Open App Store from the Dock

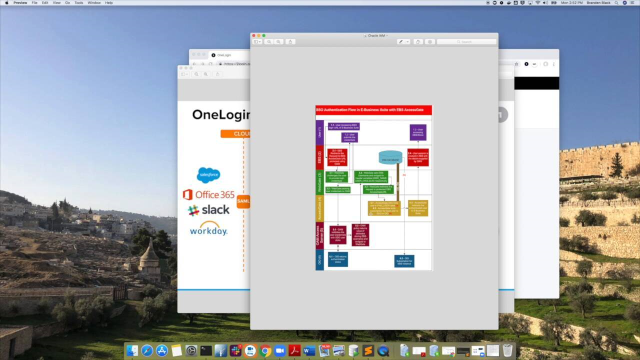(162, 350)
